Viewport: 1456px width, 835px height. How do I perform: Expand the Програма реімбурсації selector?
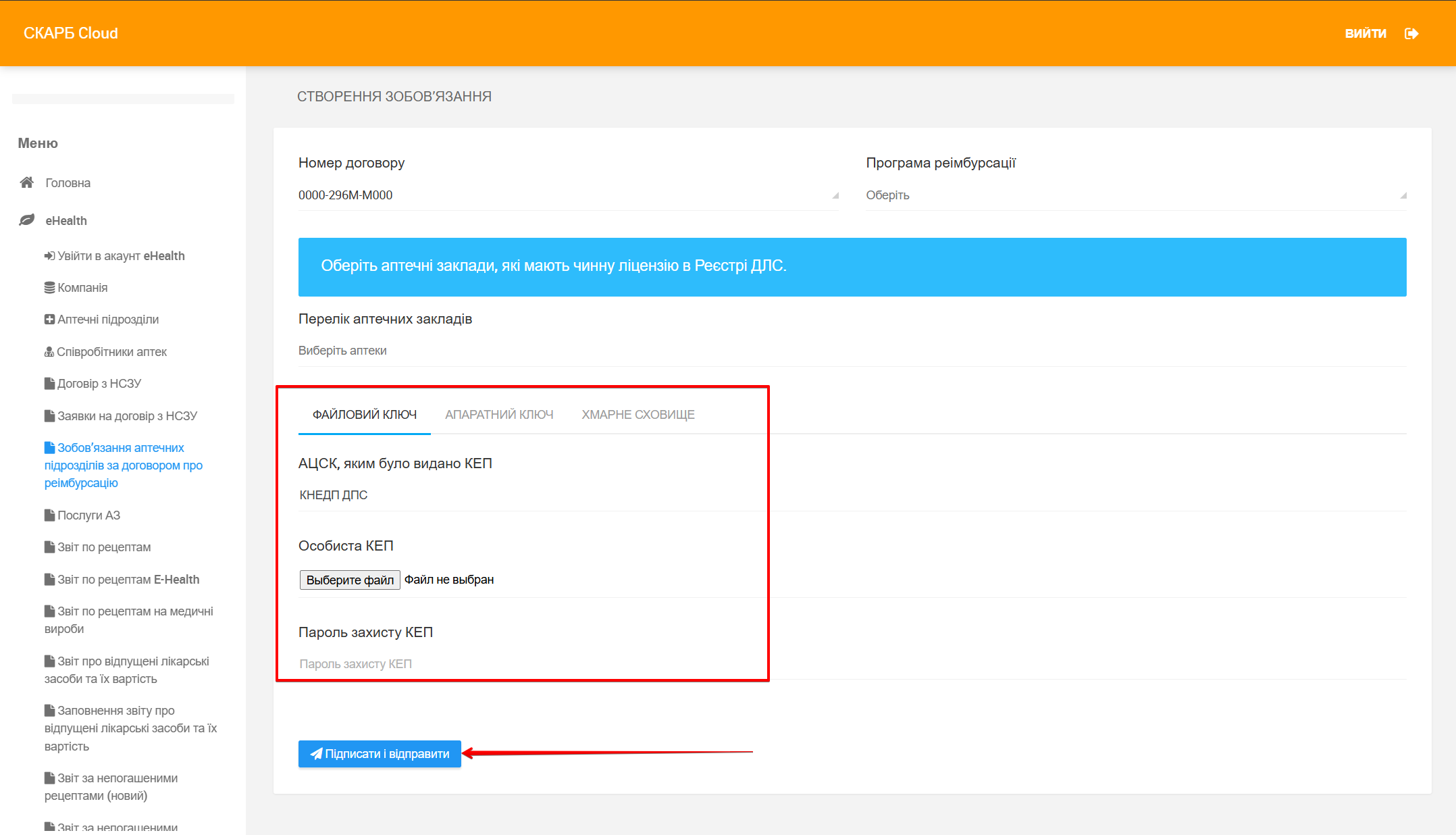[x=1135, y=195]
